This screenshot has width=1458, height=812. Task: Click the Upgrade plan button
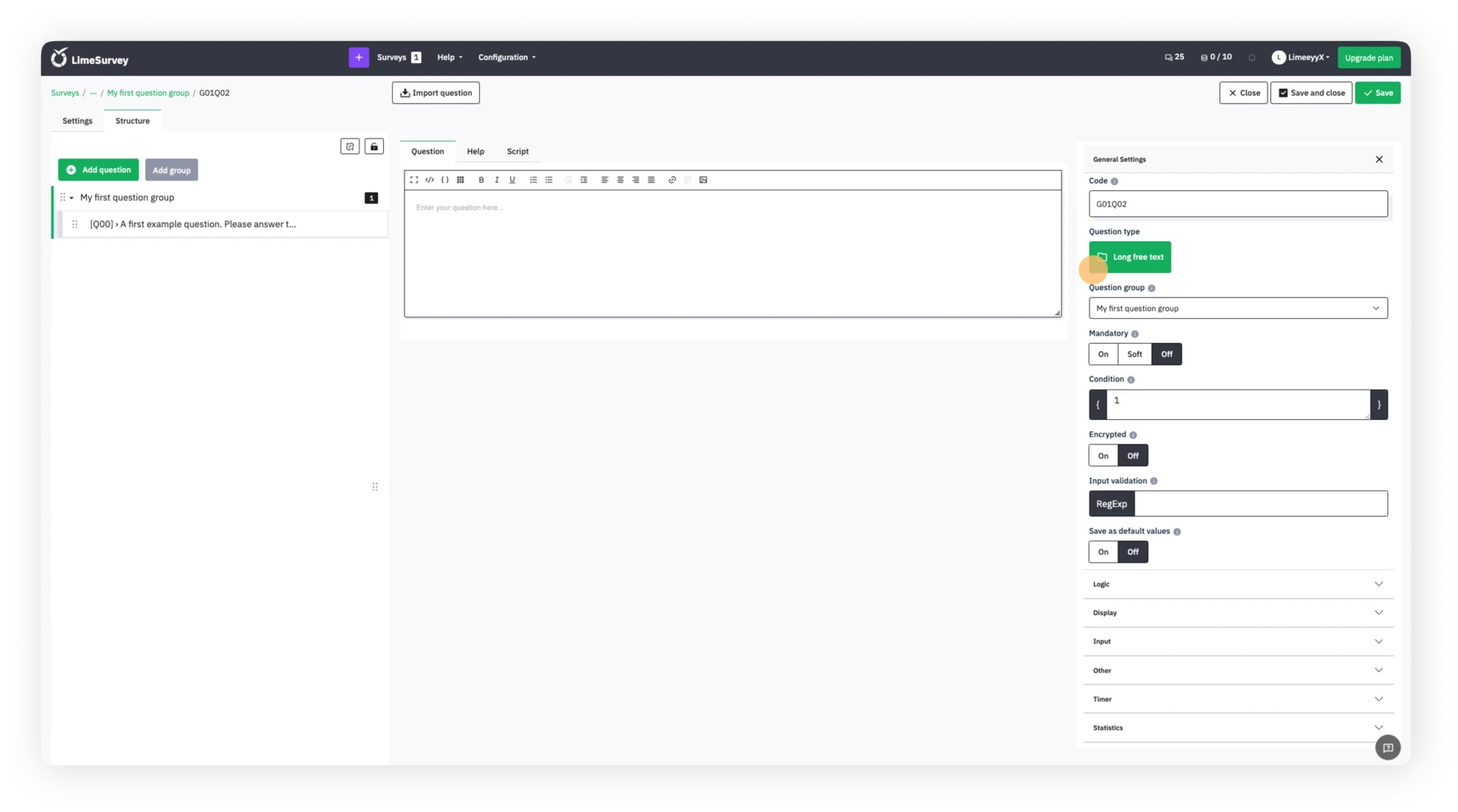1369,57
